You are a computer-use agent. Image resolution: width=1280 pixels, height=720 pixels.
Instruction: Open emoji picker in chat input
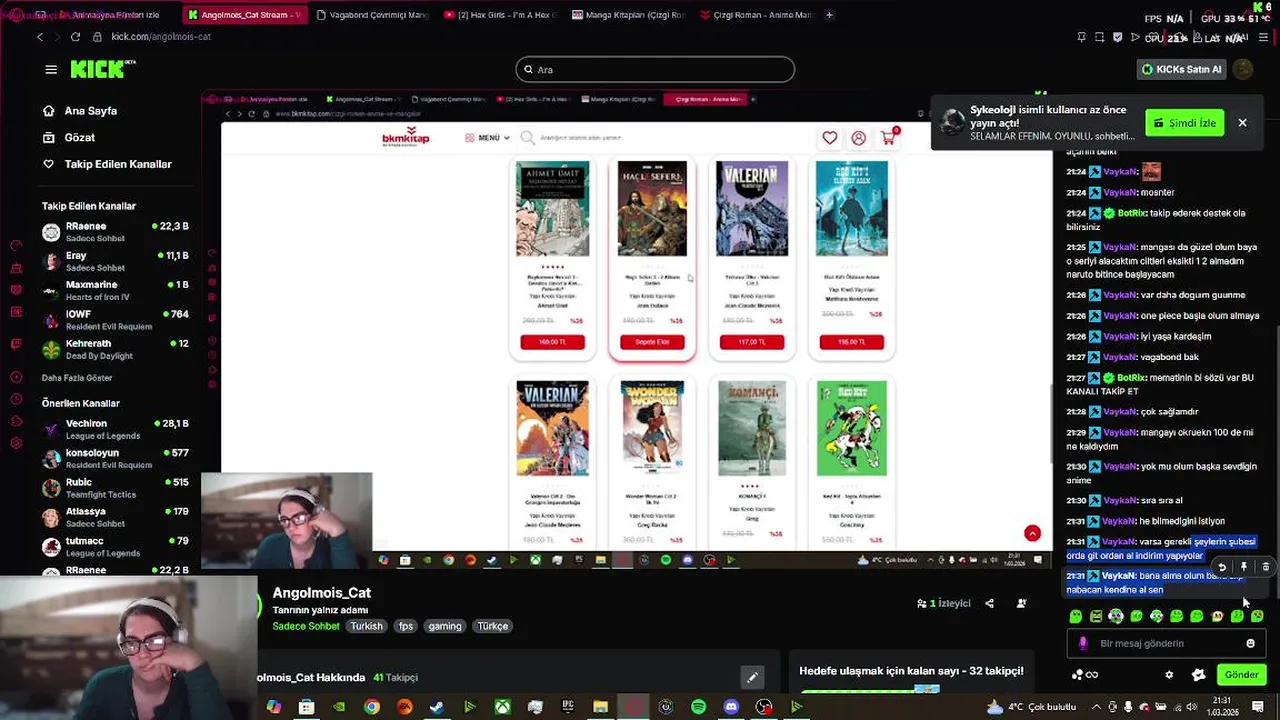[1250, 644]
